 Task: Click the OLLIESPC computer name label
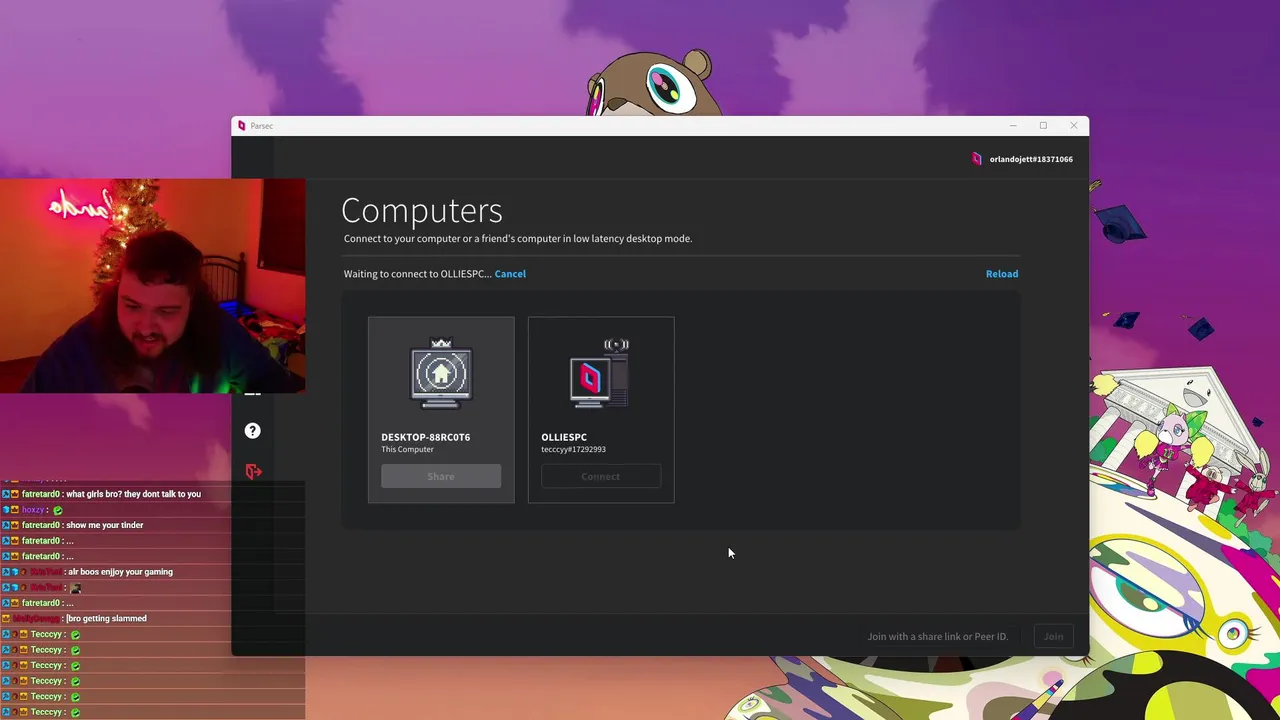coord(564,437)
